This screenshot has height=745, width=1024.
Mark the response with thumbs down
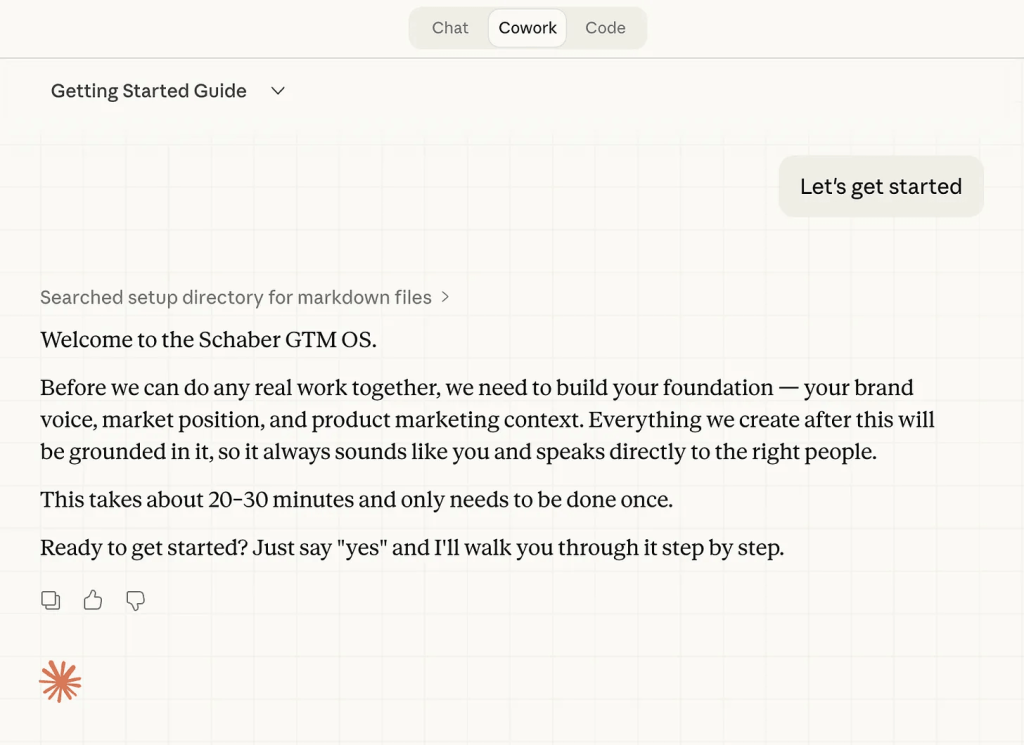[x=135, y=600]
